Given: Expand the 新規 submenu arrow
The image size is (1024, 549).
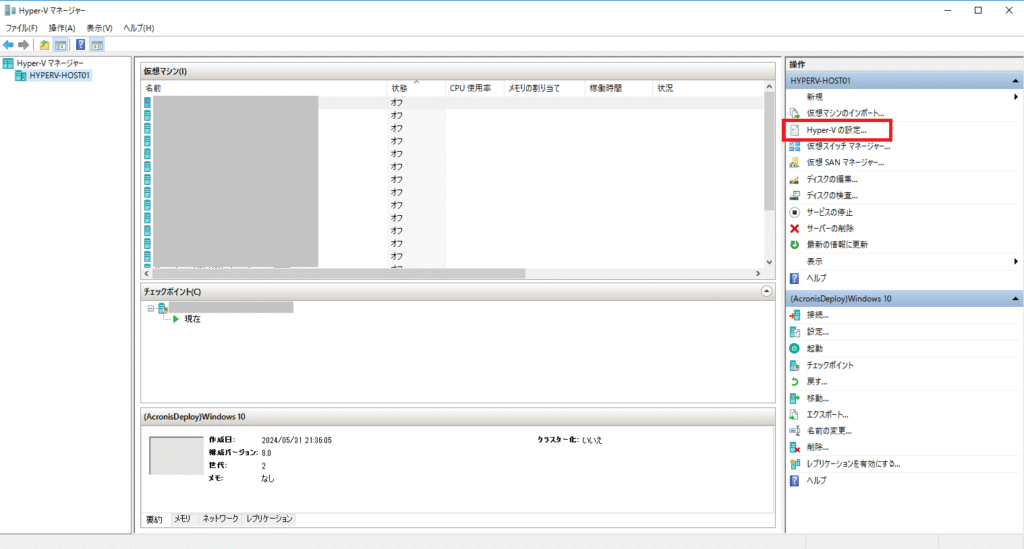Looking at the screenshot, I should click(1016, 97).
